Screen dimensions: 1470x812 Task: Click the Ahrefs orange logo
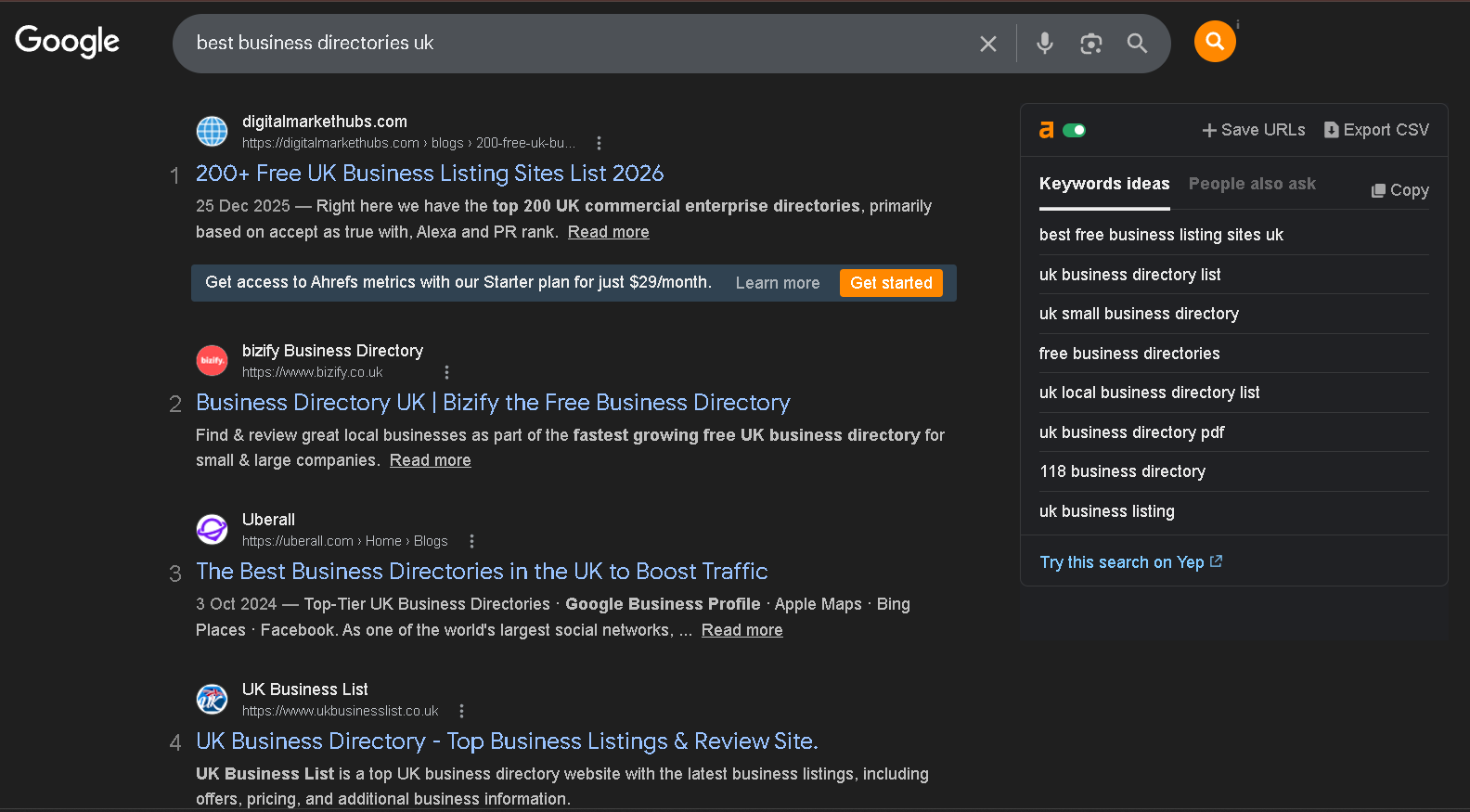(x=1047, y=130)
